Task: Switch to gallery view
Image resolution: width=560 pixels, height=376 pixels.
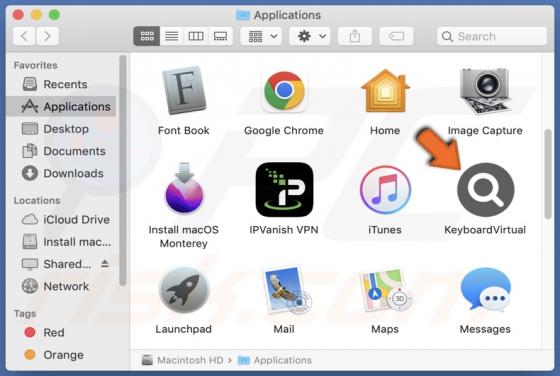Action: (x=220, y=36)
